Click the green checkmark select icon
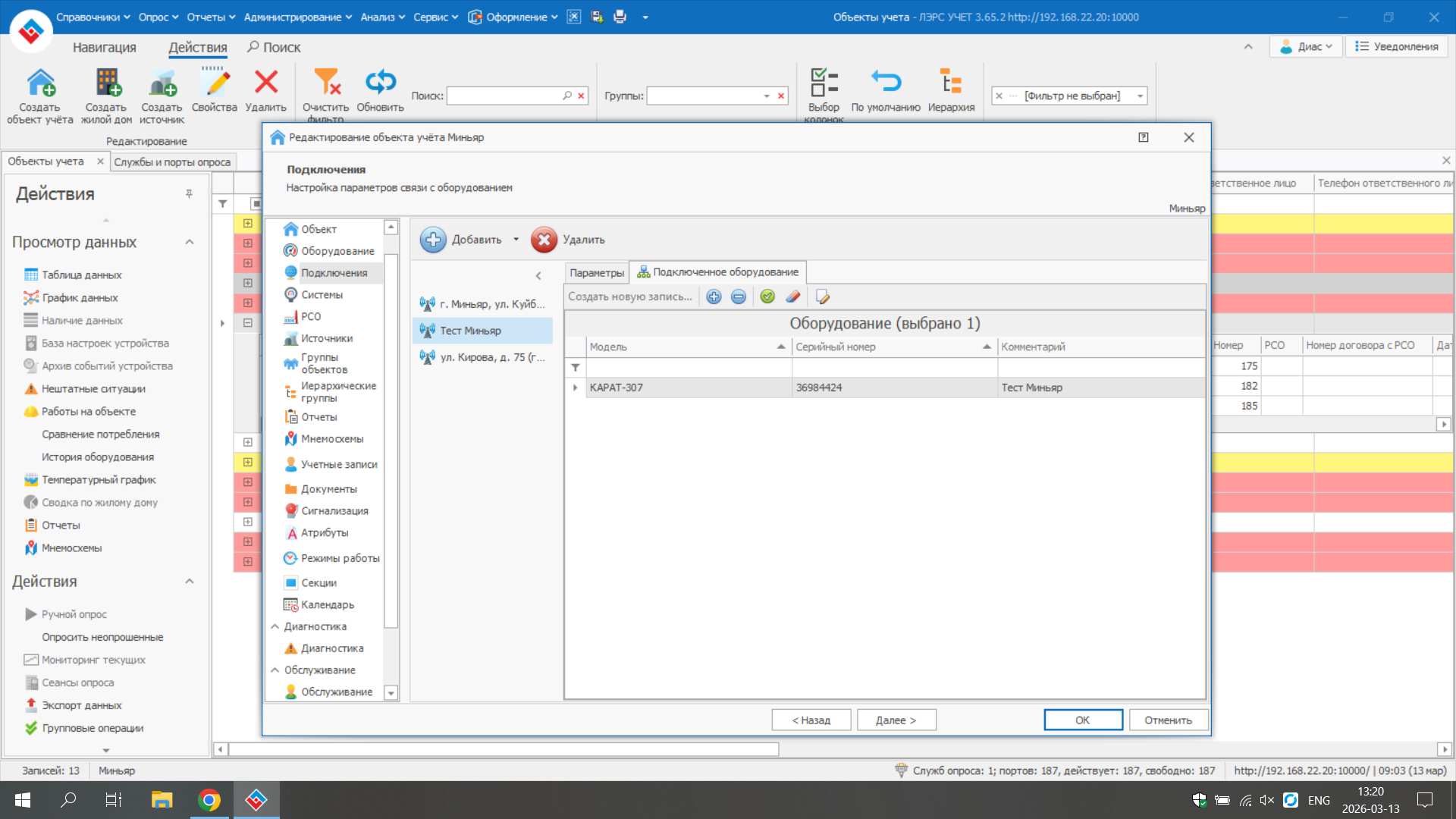 point(767,297)
